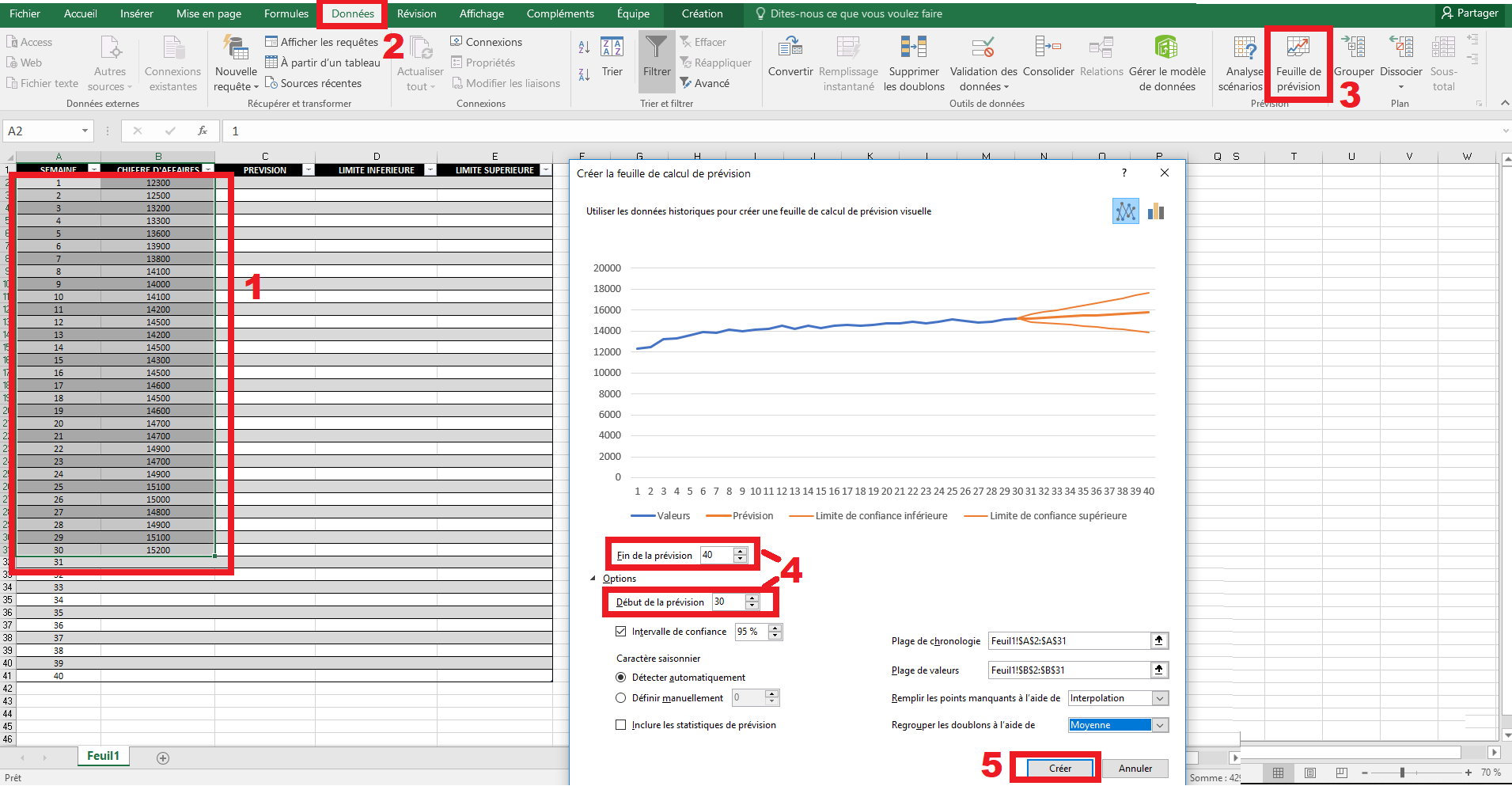Image resolution: width=1512 pixels, height=786 pixels.
Task: Click Feuille de prévision
Action: point(1298,64)
